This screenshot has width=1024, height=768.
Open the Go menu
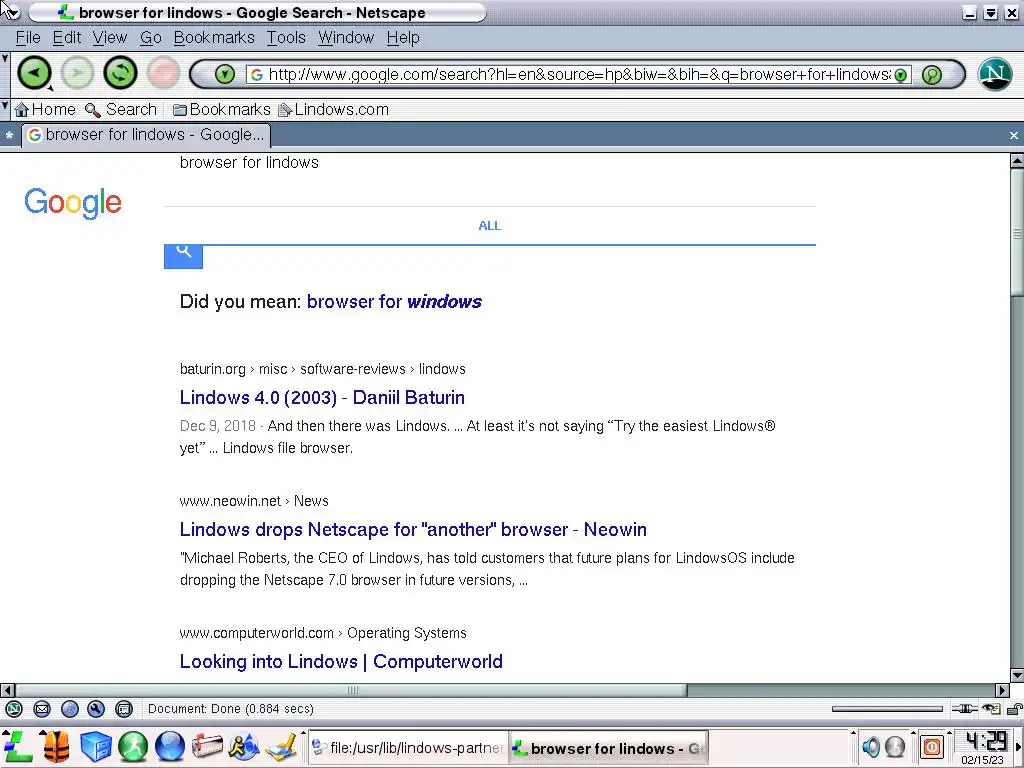[x=151, y=38]
